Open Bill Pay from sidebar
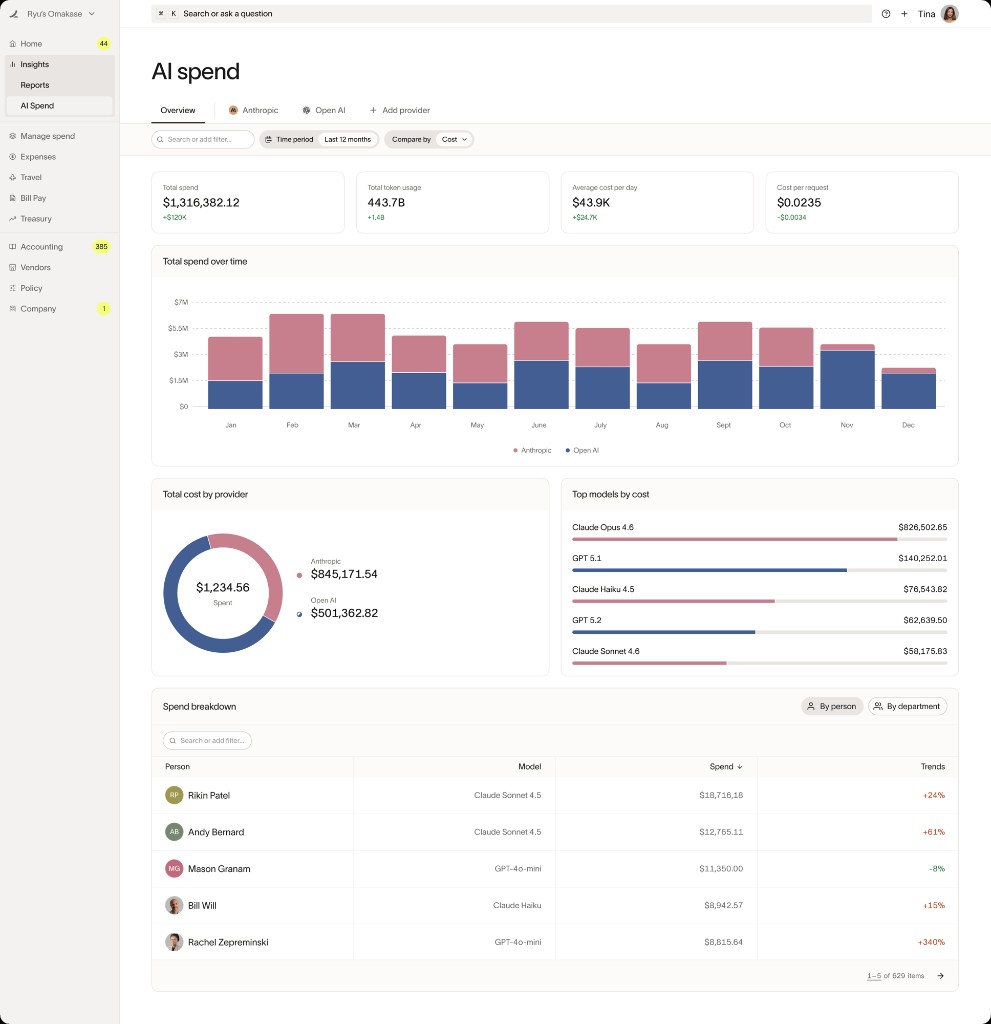This screenshot has height=1024, width=991. point(33,198)
